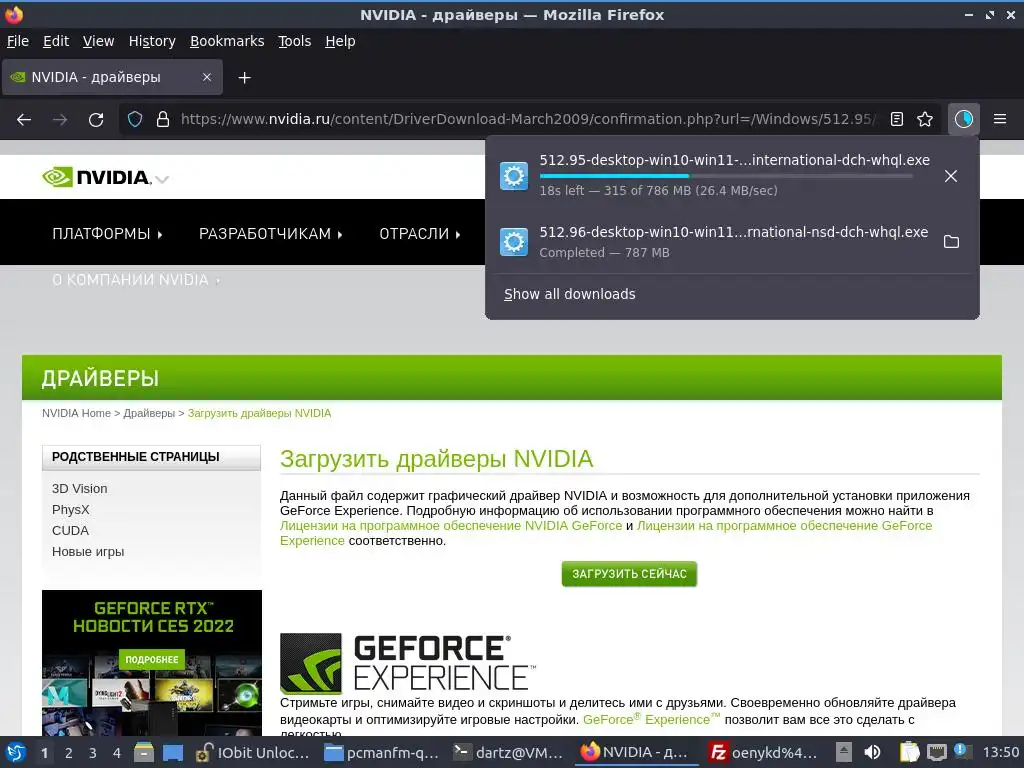View site security padlock info
This screenshot has width=1024, height=768.
click(163, 119)
